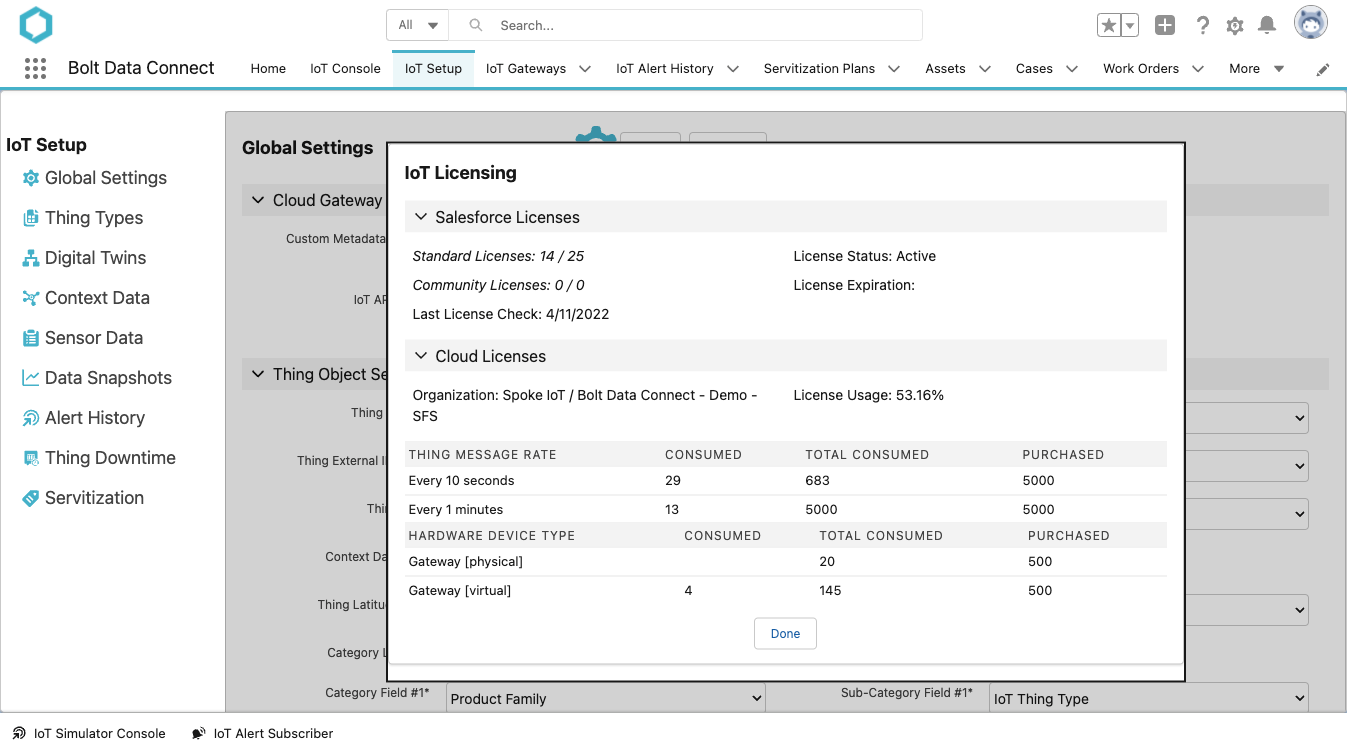Click the total consumed value 145
Viewport: 1347px width, 753px height.
[830, 590]
